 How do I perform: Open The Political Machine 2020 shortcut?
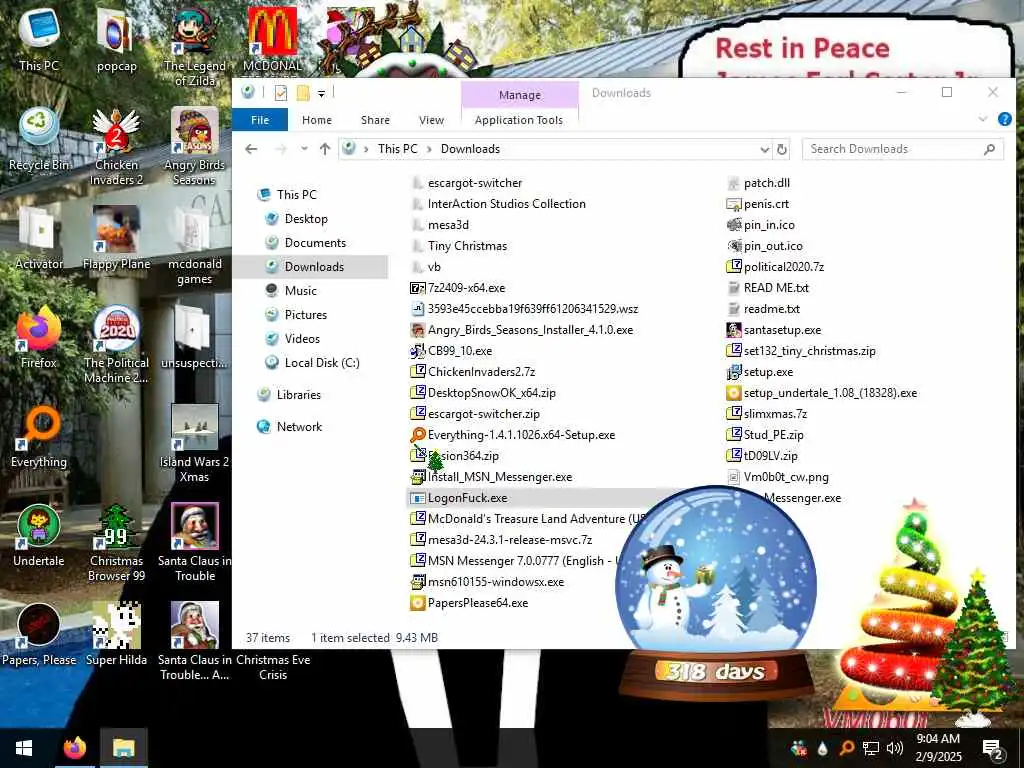[x=116, y=345]
